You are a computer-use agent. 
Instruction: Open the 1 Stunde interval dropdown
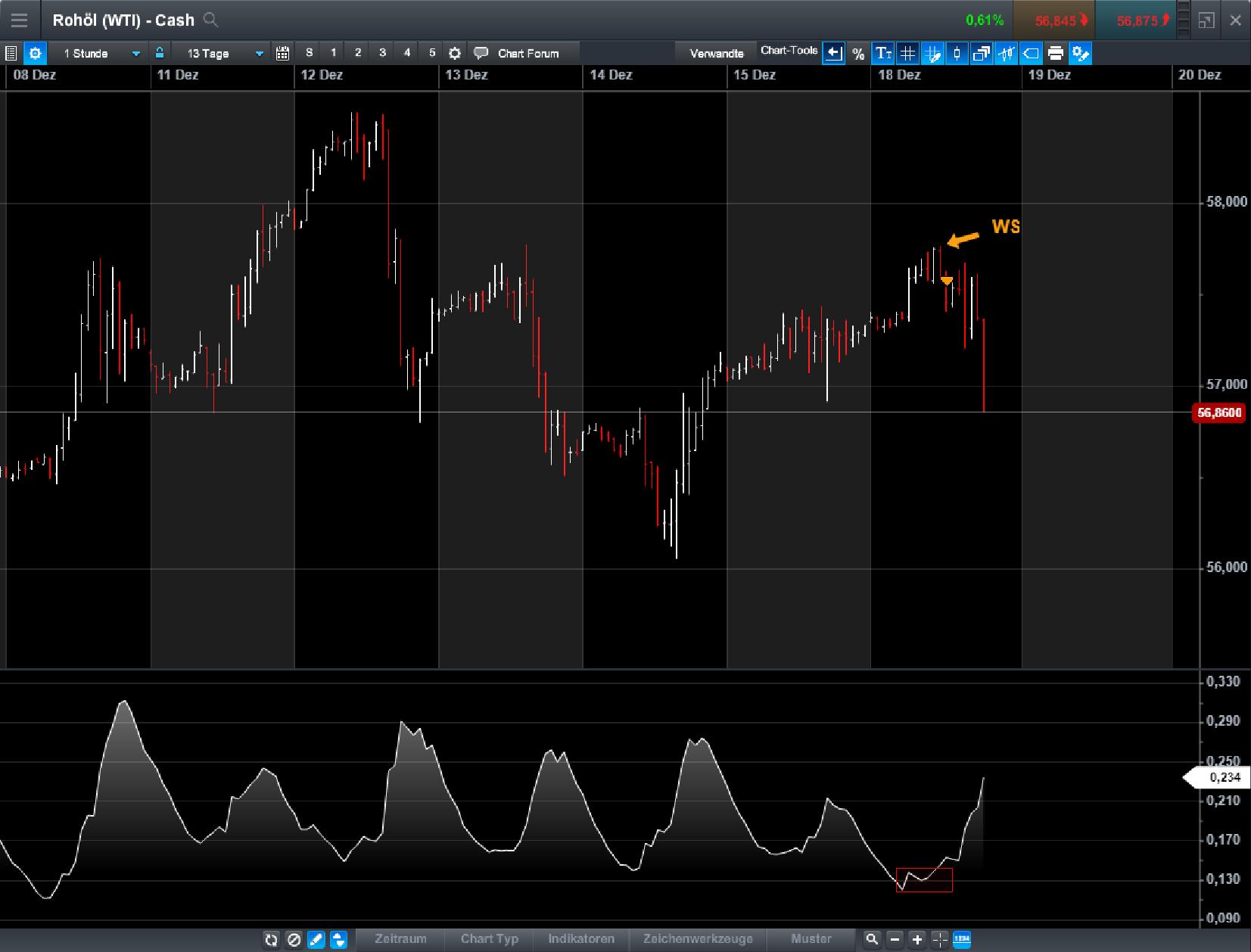[98, 53]
